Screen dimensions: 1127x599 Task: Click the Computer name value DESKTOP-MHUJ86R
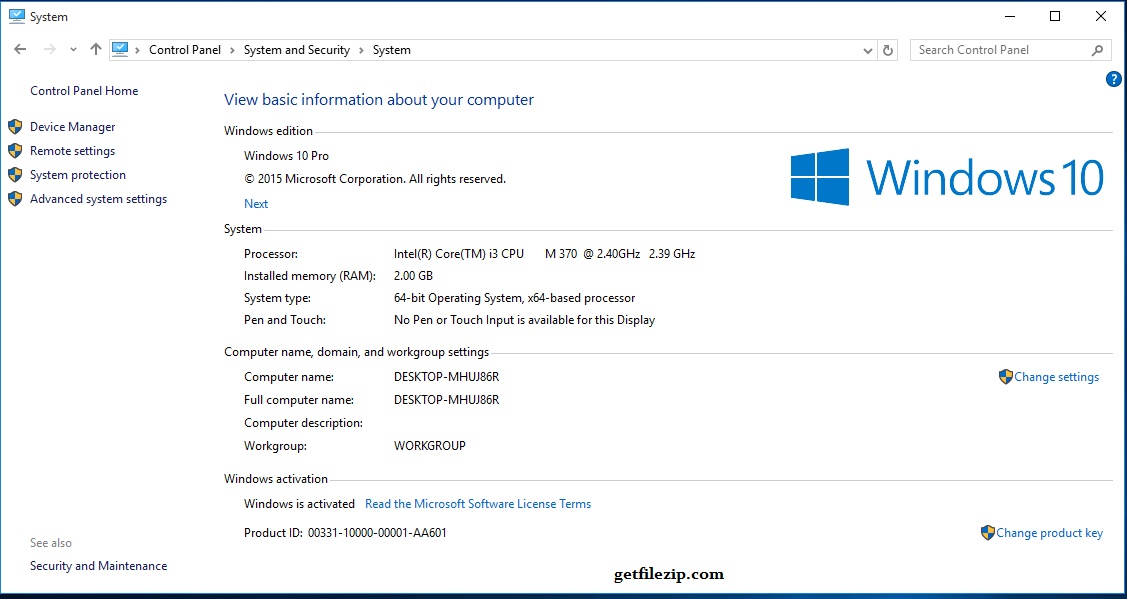coord(446,377)
